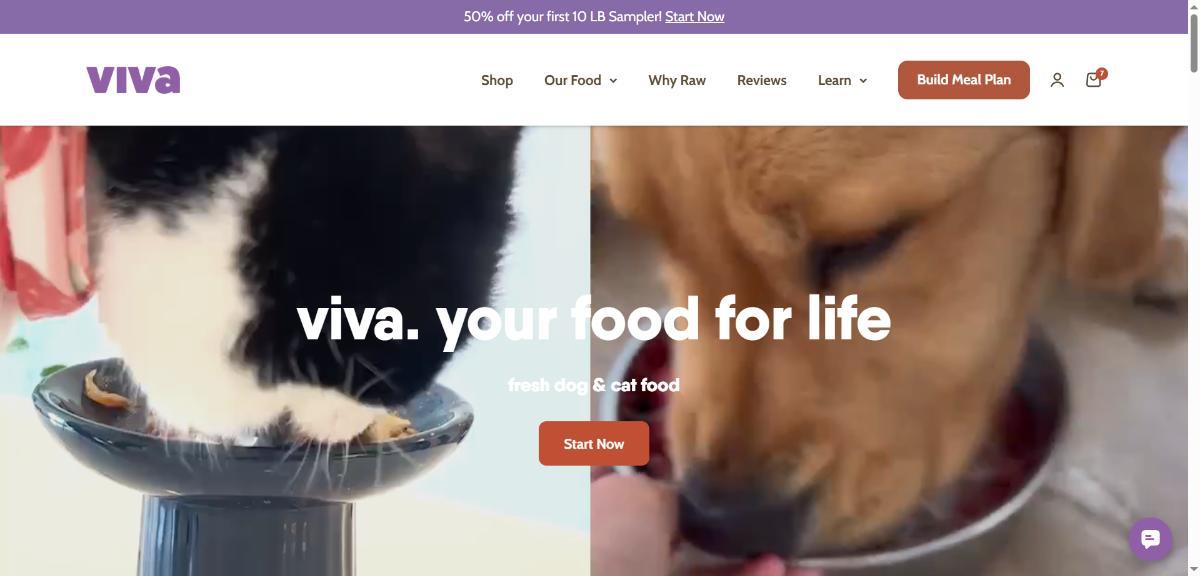Click the page scrollbar thumb
The width and height of the screenshot is (1200, 576).
tap(1193, 37)
